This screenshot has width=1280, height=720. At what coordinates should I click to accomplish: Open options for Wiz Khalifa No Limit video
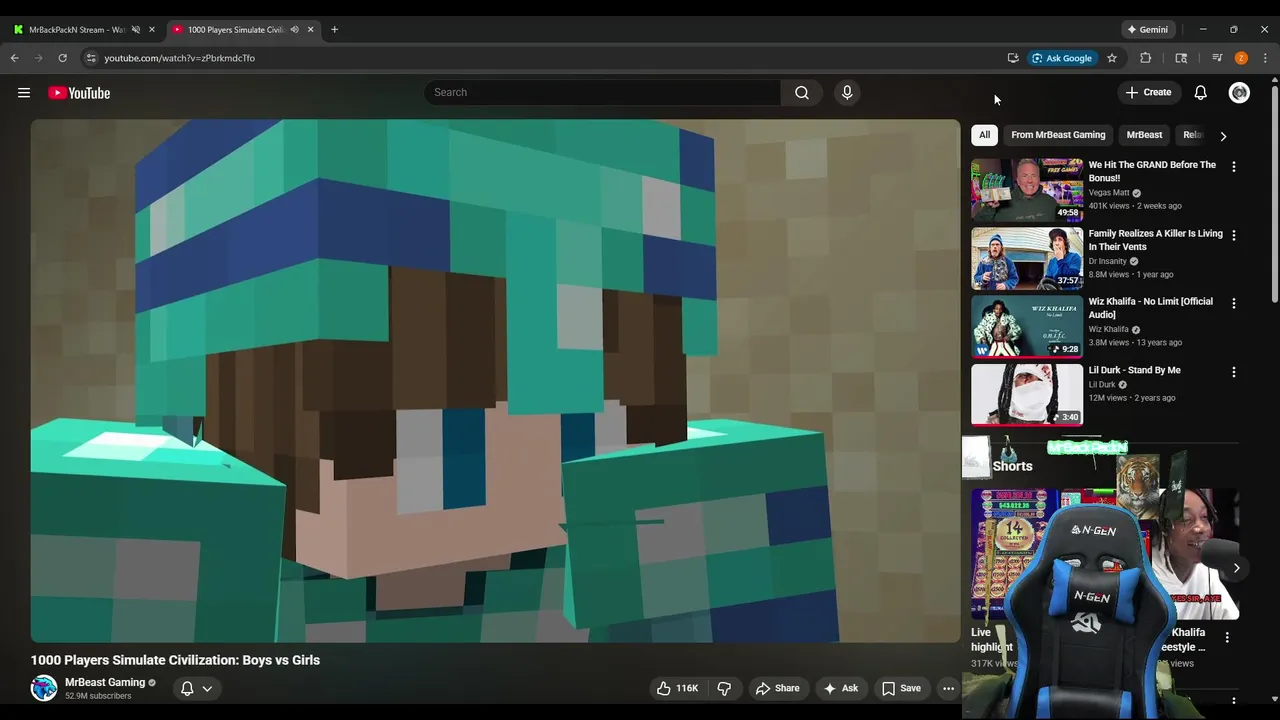(1233, 303)
